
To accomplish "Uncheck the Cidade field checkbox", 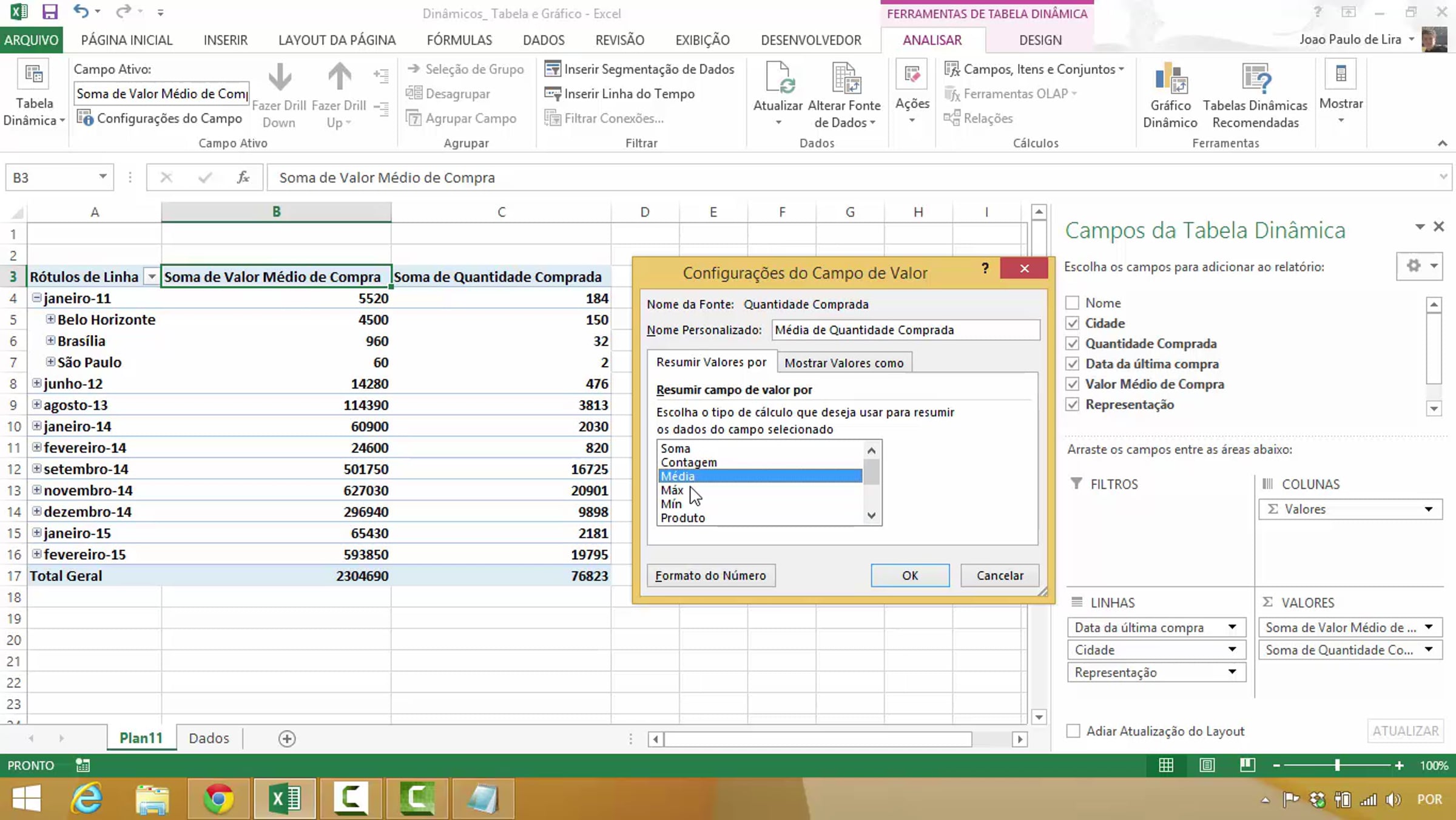I will point(1073,323).
